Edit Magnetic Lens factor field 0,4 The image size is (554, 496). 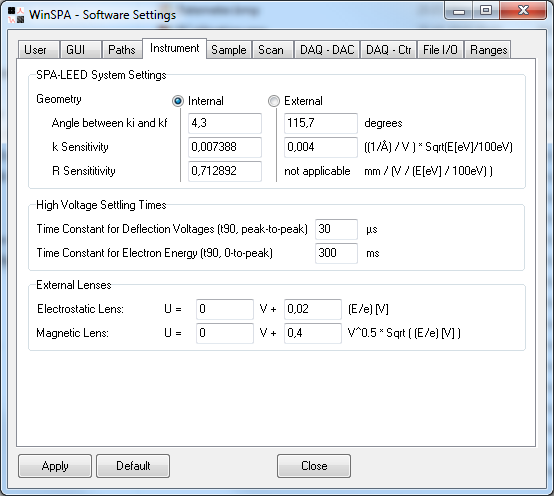(313, 333)
